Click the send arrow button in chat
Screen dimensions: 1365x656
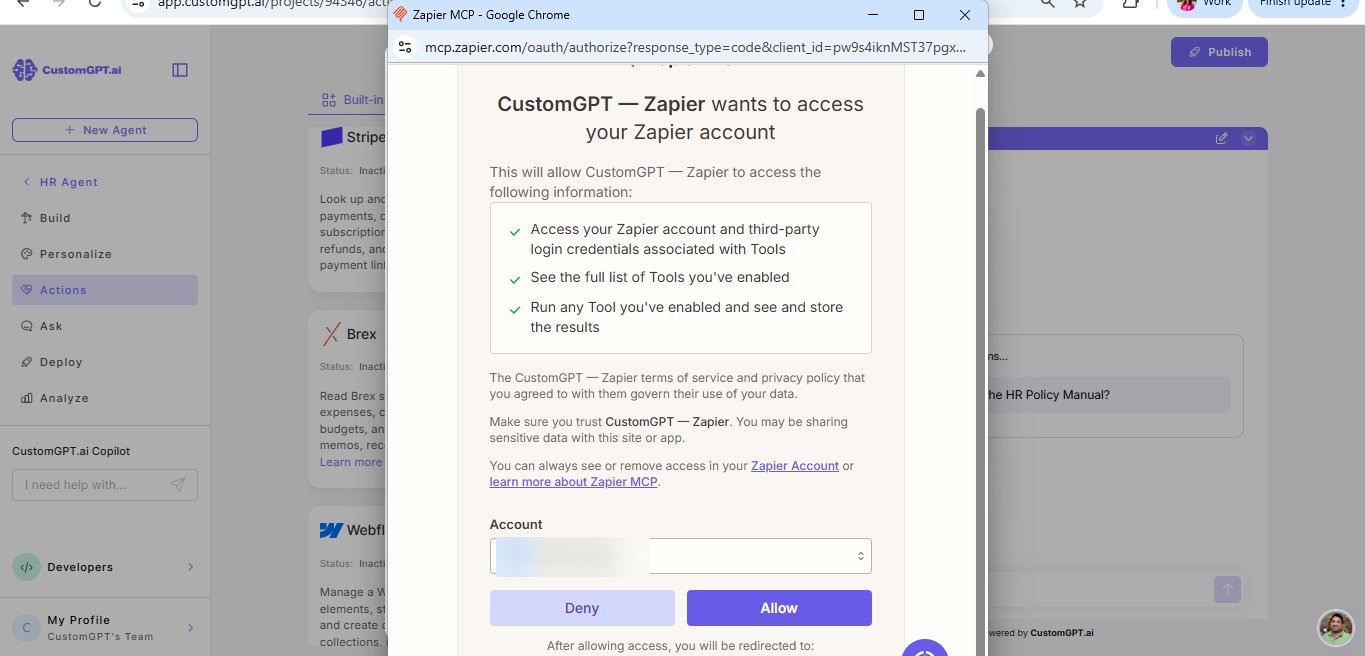tap(1227, 589)
